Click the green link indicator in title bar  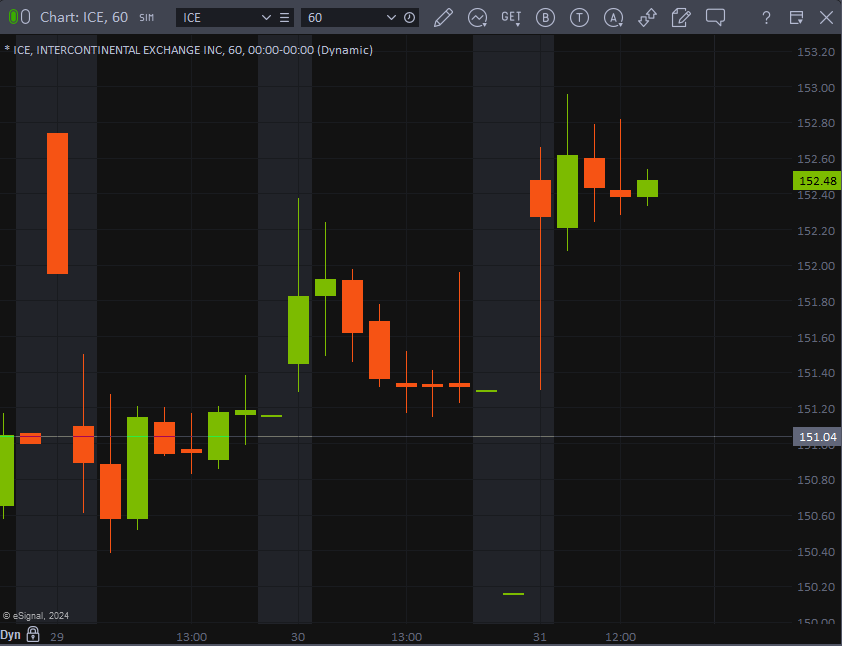14,17
